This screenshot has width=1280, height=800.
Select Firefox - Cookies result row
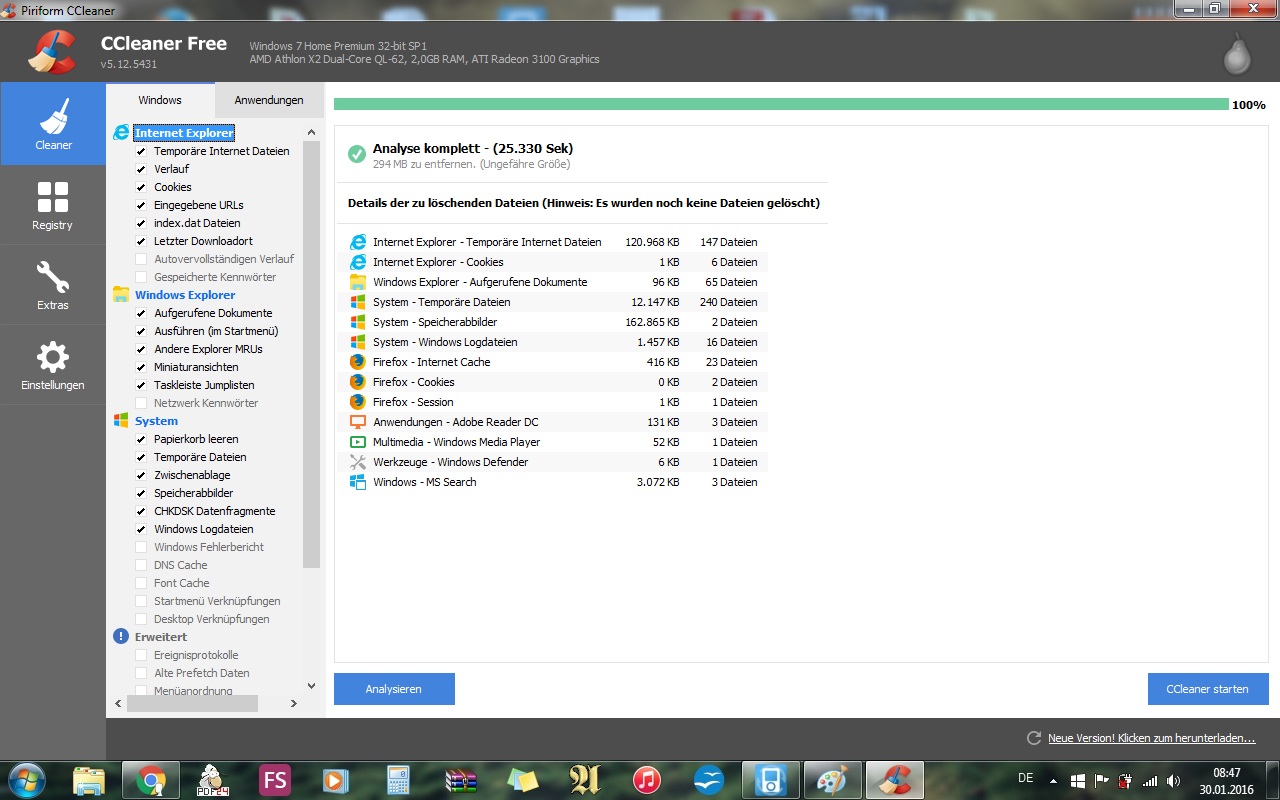pyautogui.click(x=554, y=382)
